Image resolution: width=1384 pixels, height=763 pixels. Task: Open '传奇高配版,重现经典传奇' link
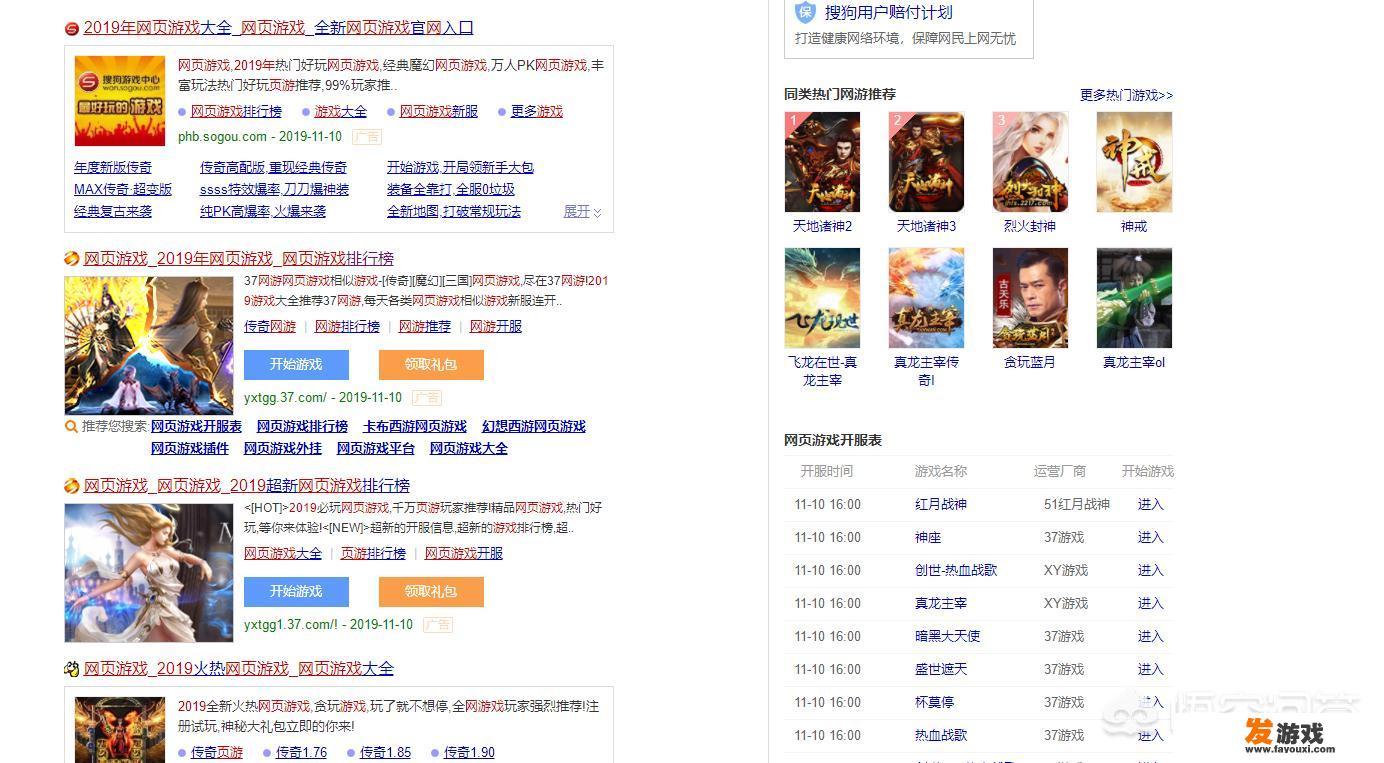[x=274, y=168]
